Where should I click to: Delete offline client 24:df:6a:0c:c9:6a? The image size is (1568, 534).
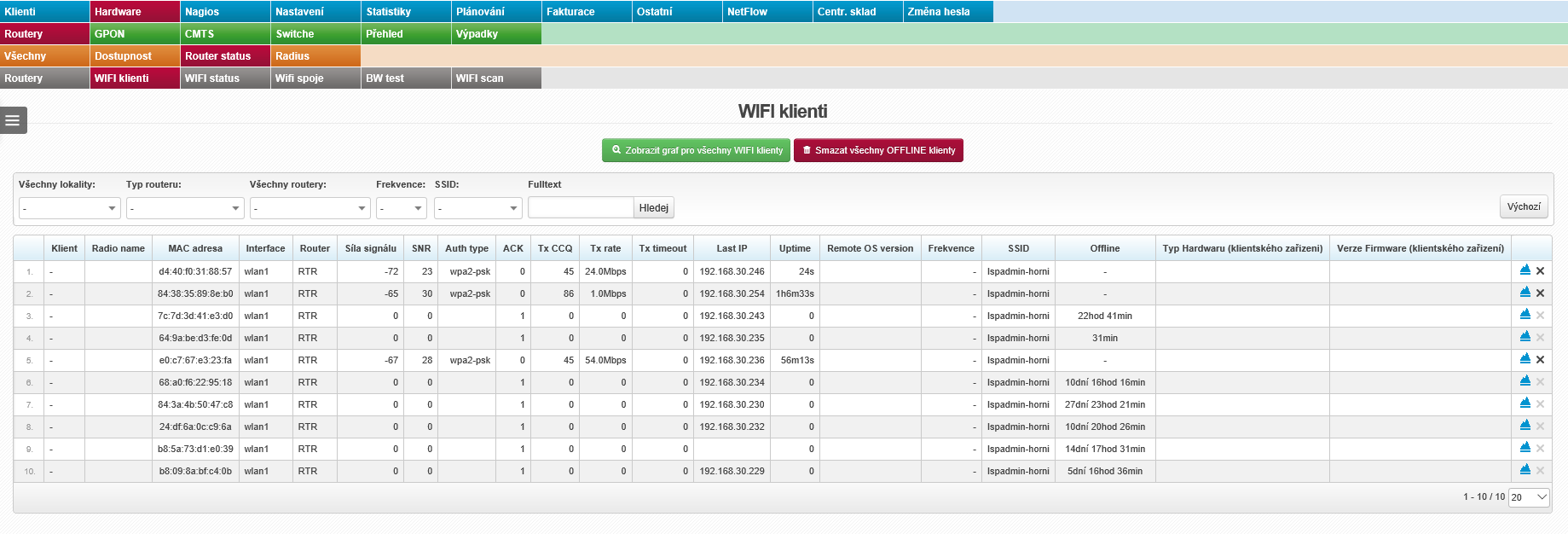pyautogui.click(x=1541, y=427)
